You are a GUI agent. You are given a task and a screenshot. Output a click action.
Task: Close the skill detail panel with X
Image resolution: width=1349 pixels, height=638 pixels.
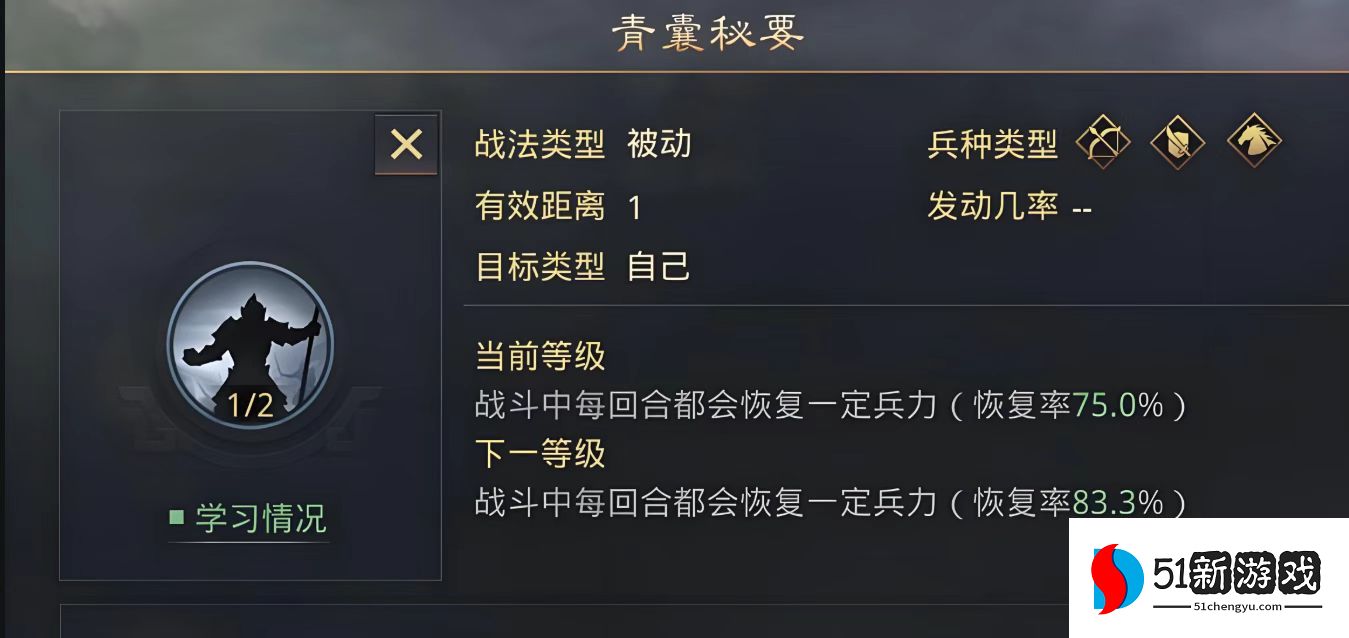click(x=406, y=144)
